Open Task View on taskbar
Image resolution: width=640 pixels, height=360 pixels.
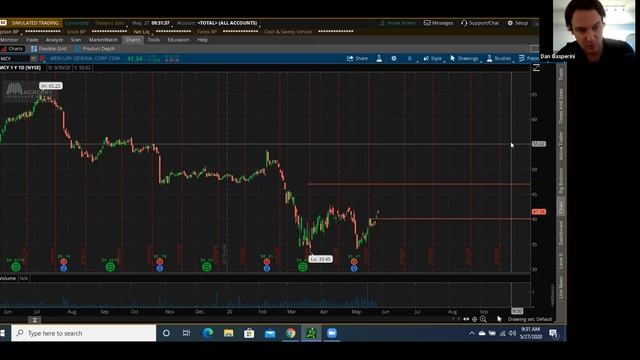tap(187, 333)
